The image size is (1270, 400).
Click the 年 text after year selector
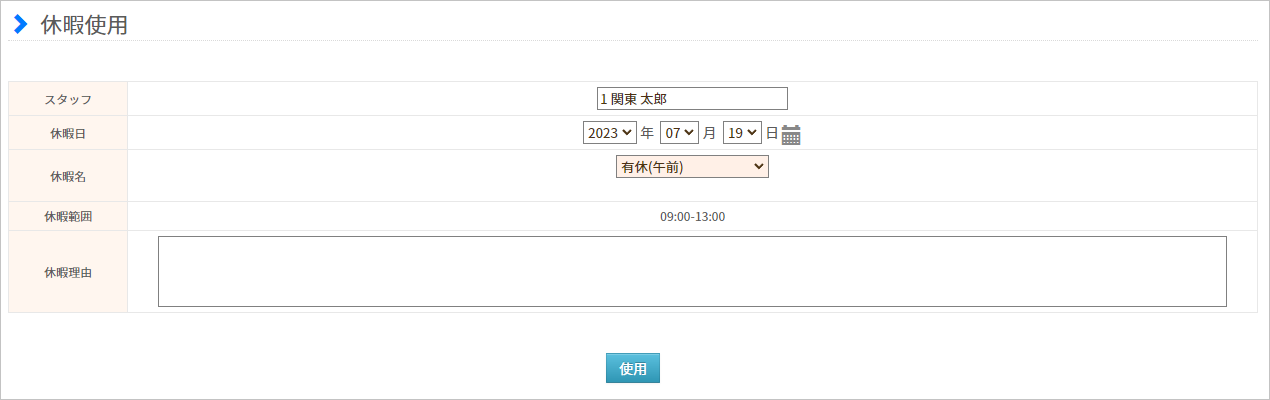647,132
